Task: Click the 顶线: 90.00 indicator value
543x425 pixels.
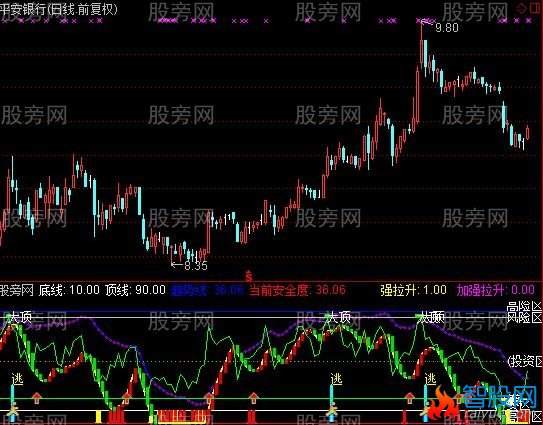Action: (x=135, y=290)
